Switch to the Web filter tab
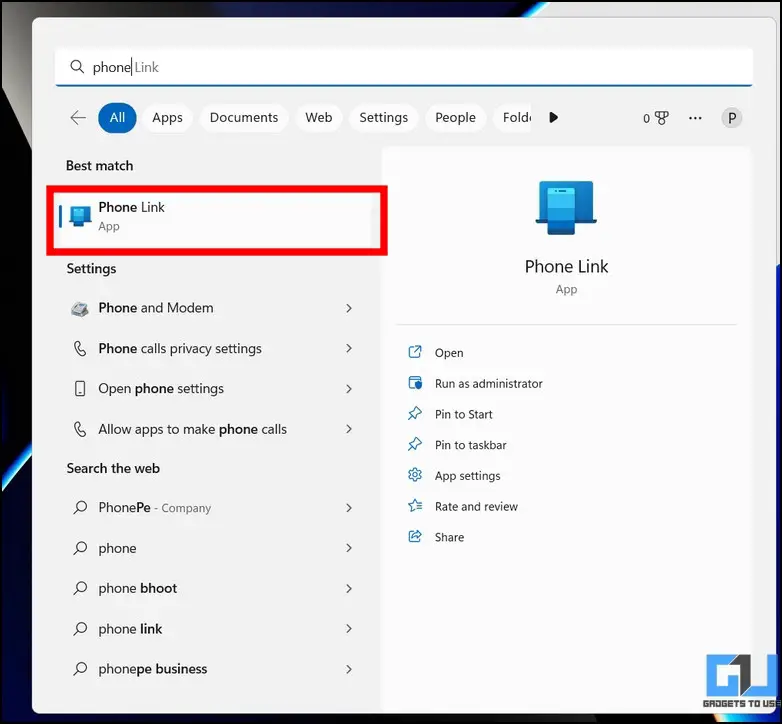The height and width of the screenshot is (724, 782). (319, 118)
